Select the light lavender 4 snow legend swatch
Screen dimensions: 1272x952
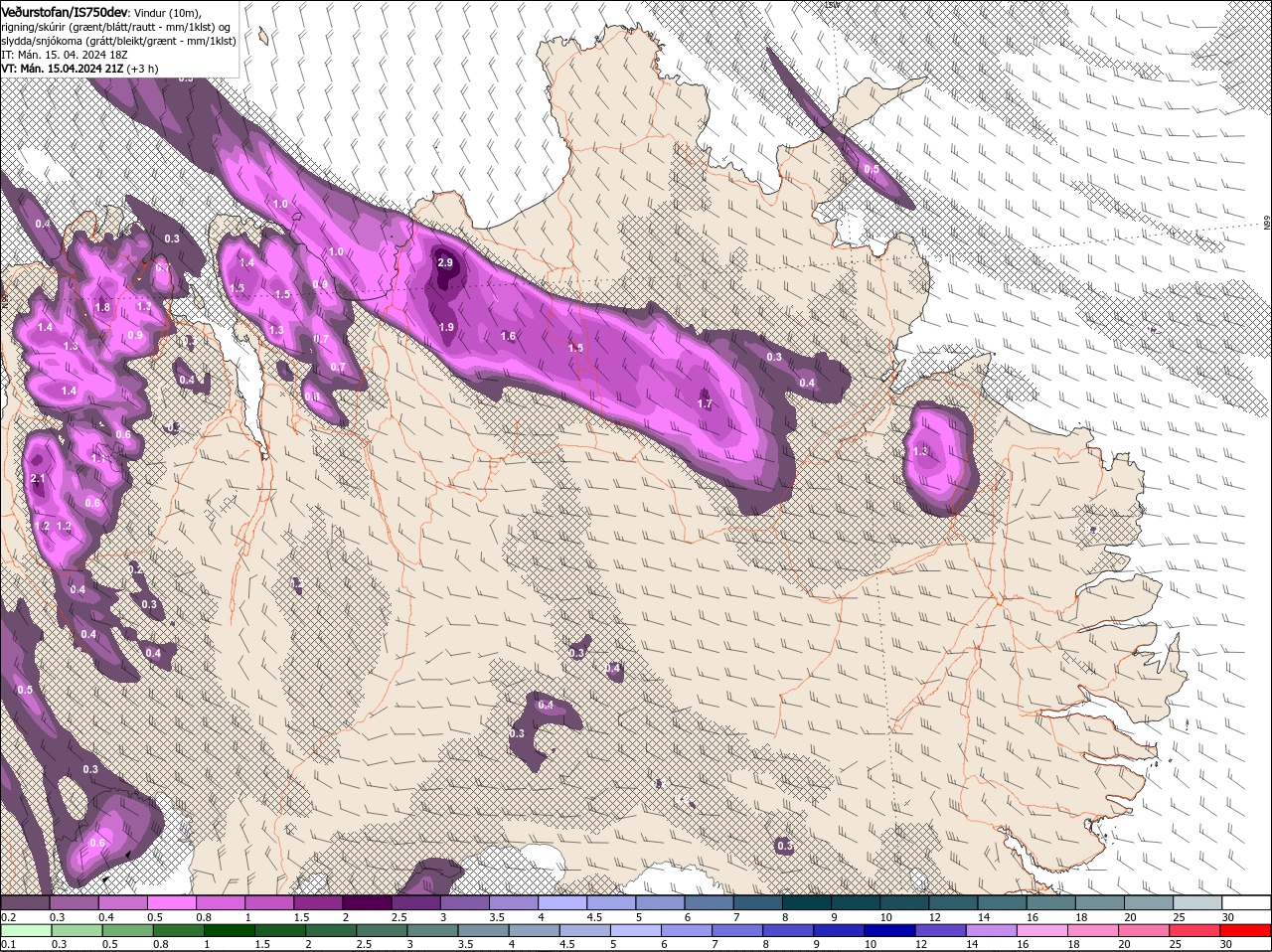[x=562, y=902]
